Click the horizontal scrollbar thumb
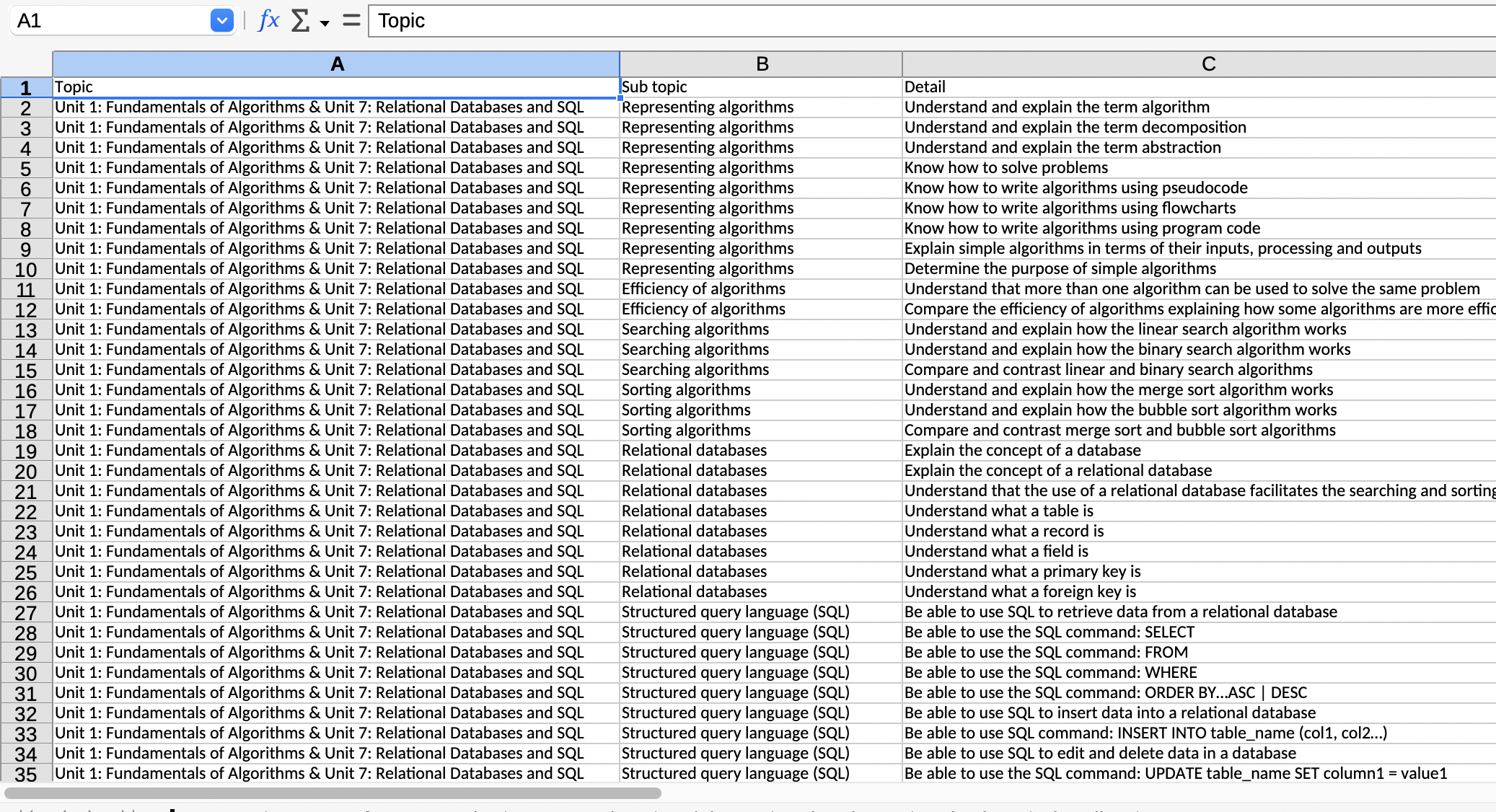 pyautogui.click(x=332, y=793)
